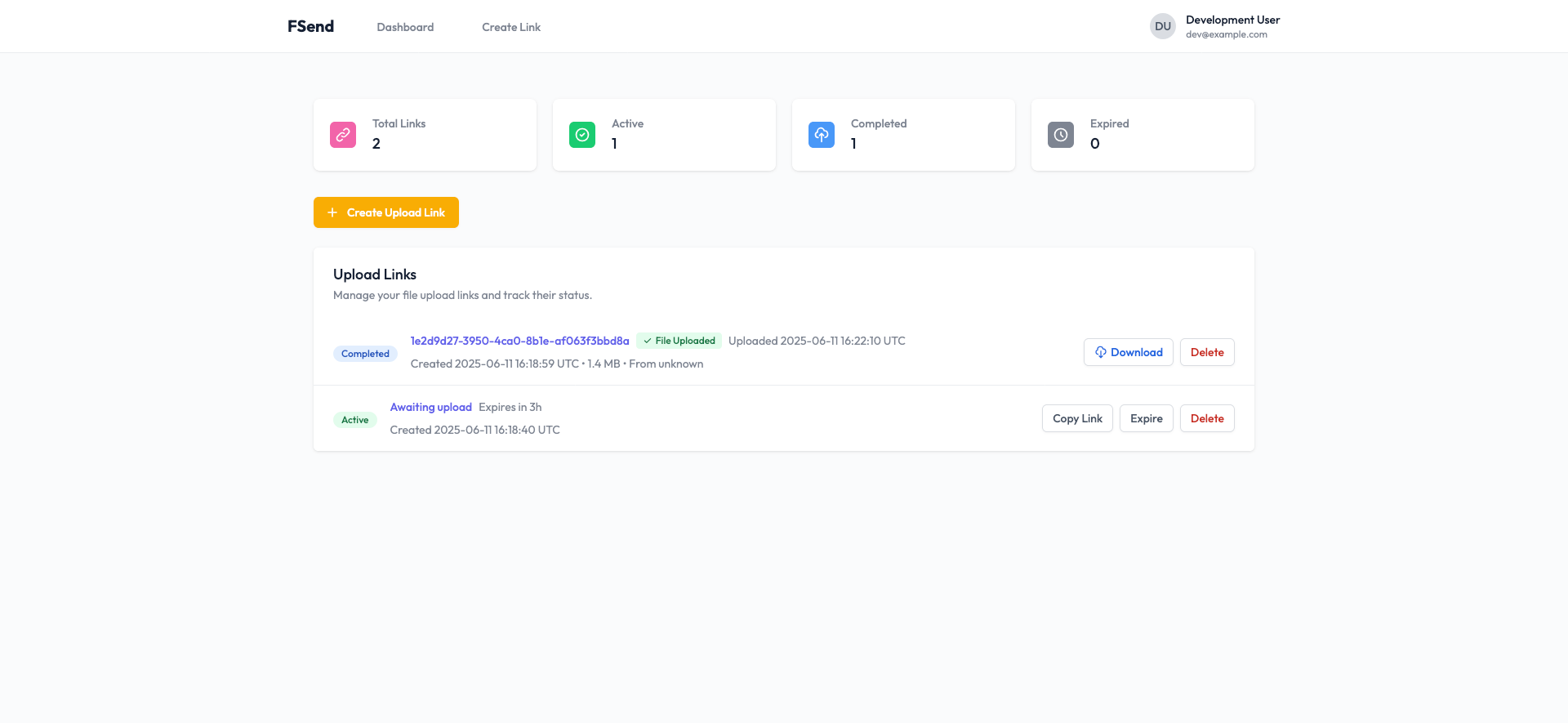The height and width of the screenshot is (723, 1568).
Task: Expire the Active awaiting upload link
Action: click(x=1147, y=418)
